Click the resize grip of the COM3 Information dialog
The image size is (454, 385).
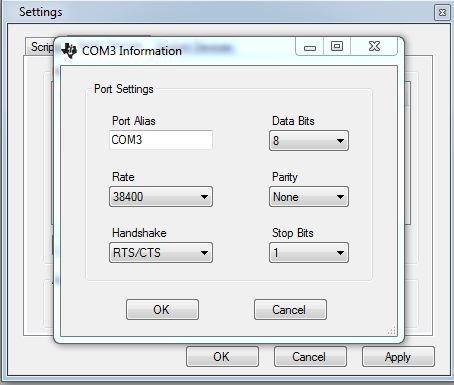(x=392, y=330)
